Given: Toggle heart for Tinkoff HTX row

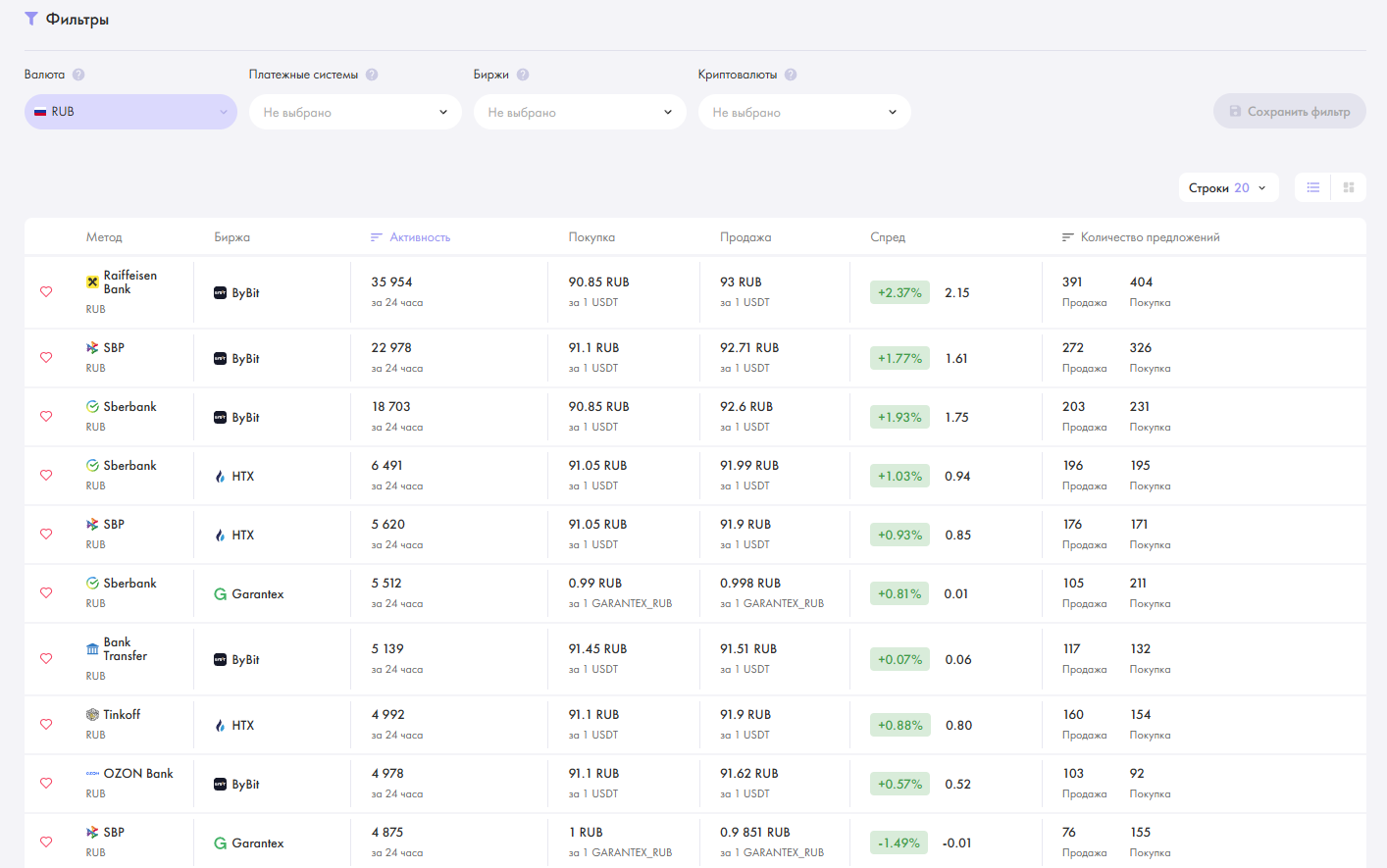Looking at the screenshot, I should pyautogui.click(x=46, y=725).
